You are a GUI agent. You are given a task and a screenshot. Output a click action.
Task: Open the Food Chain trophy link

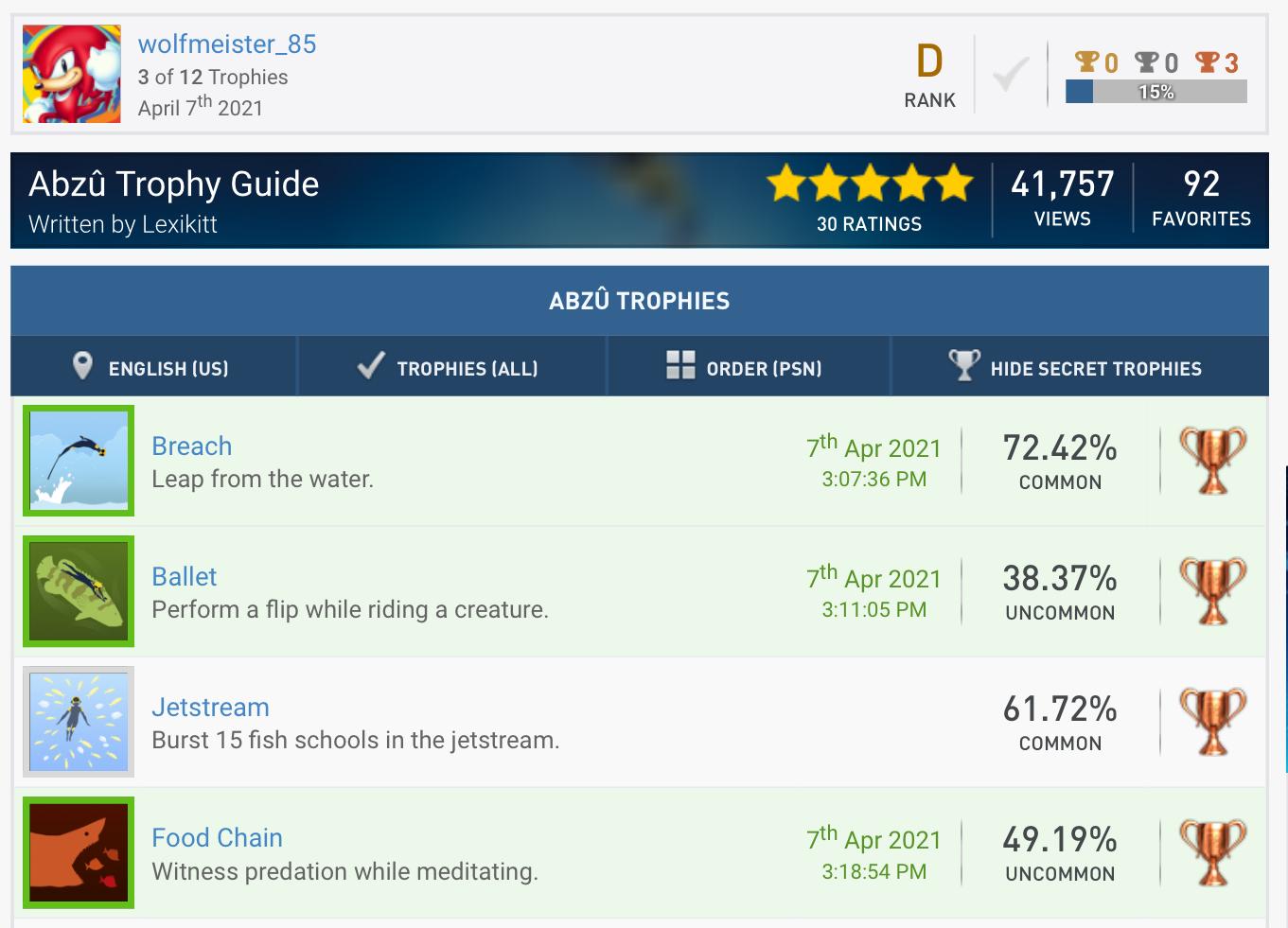pyautogui.click(x=218, y=838)
